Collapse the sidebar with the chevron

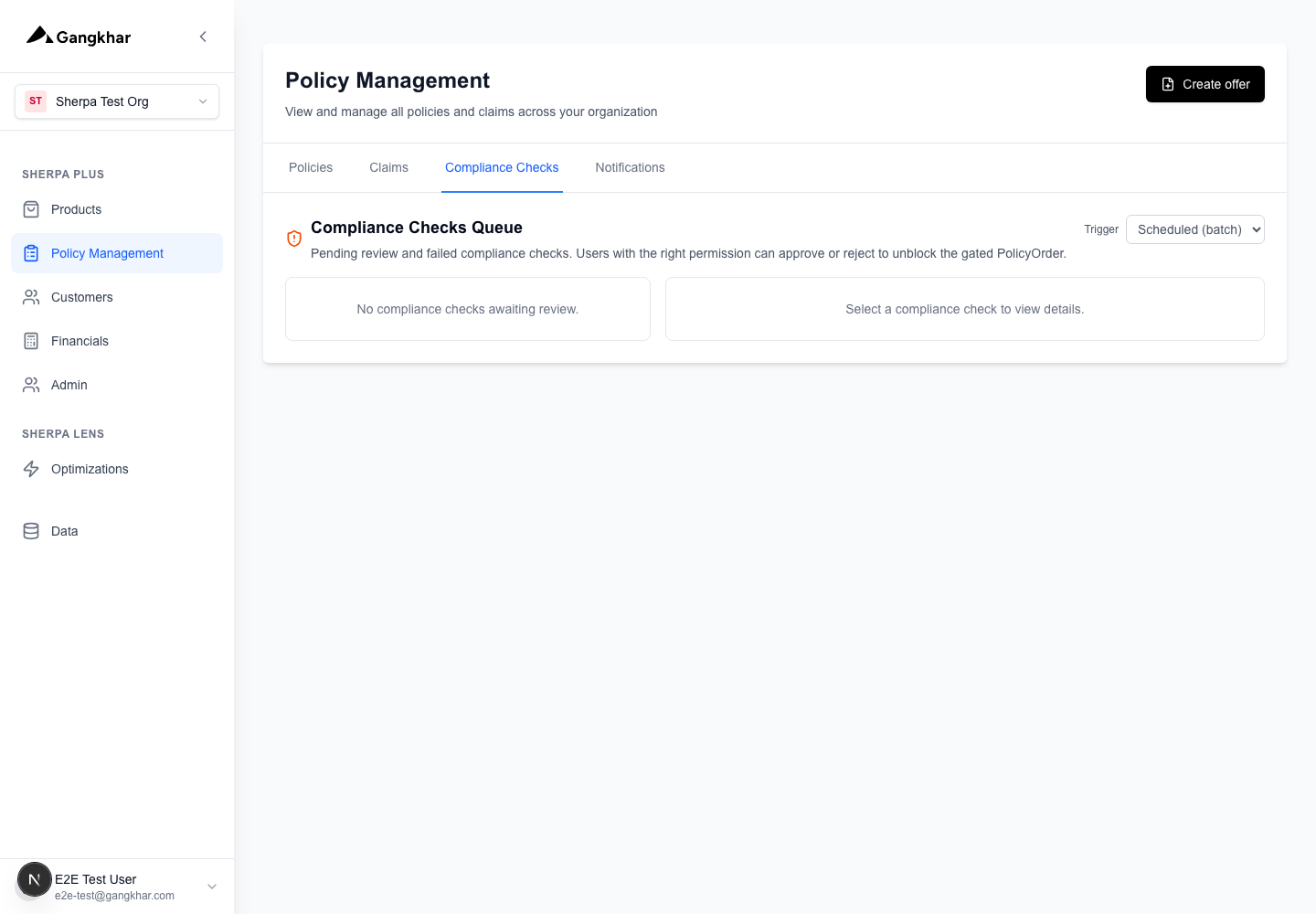pyautogui.click(x=203, y=37)
